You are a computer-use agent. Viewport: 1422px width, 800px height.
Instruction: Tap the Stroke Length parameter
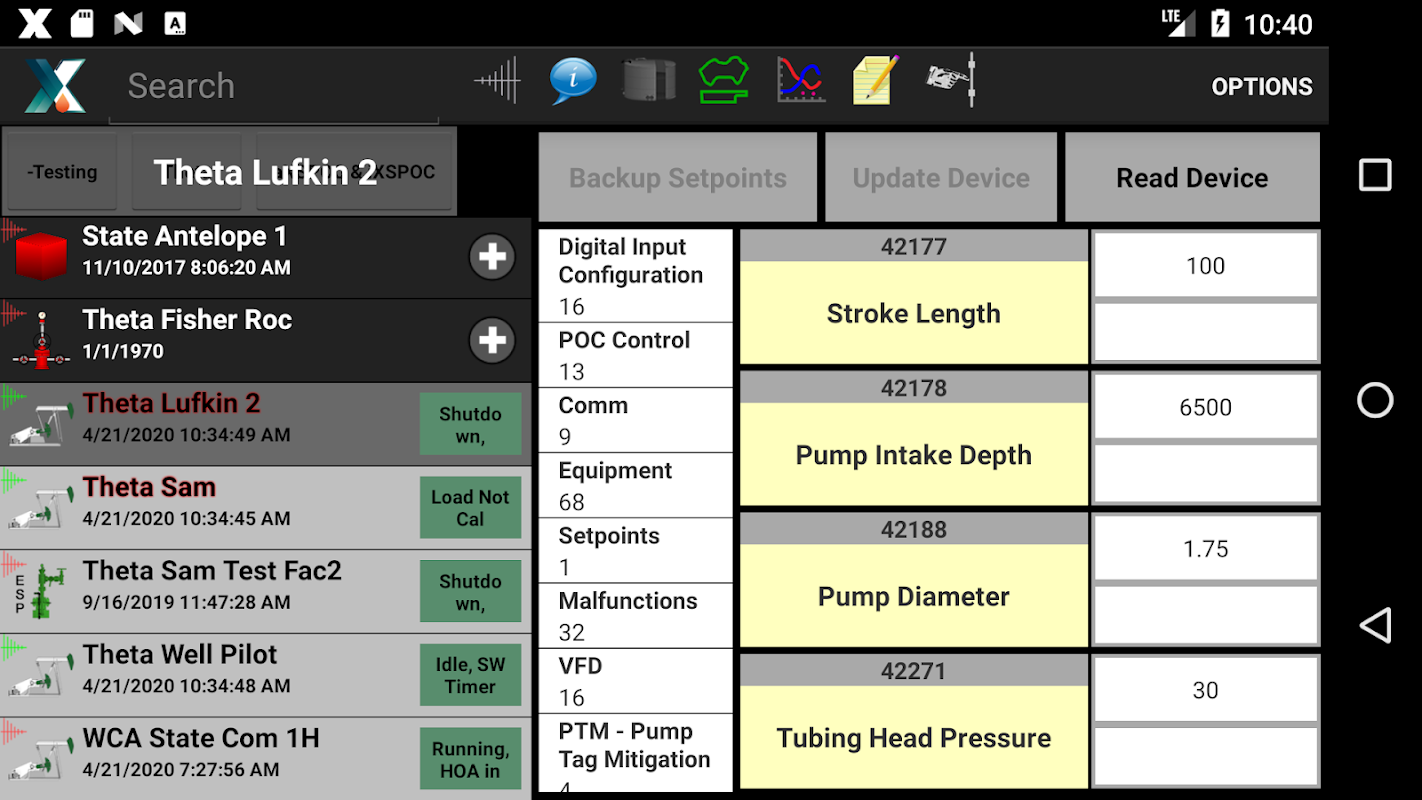[914, 313]
